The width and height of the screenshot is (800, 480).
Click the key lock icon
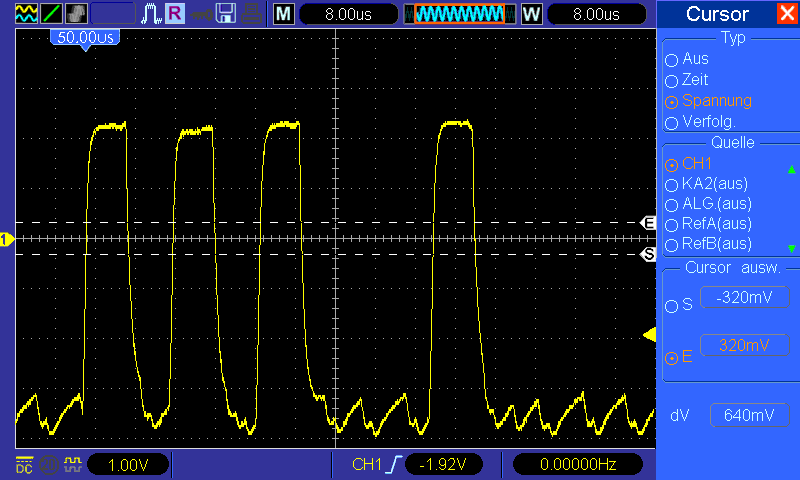(202, 14)
